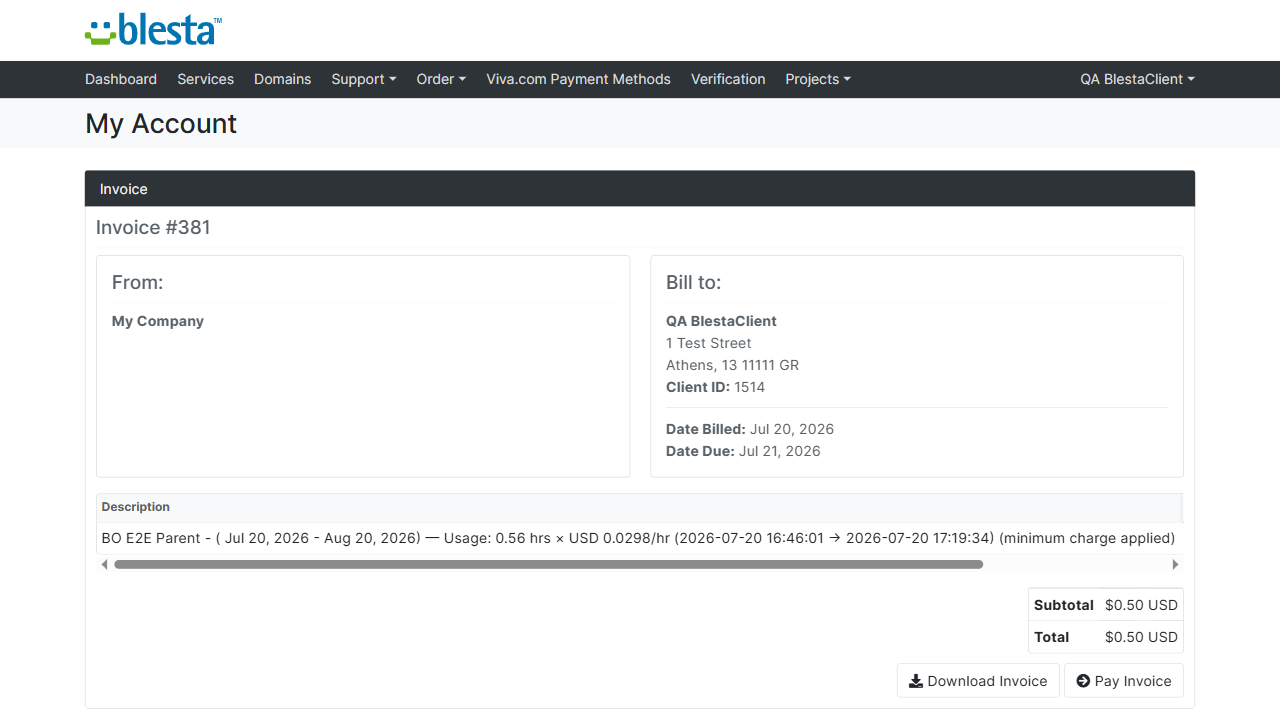Click the horizontal scrollbar thumb under description
This screenshot has width=1280, height=720.
click(x=548, y=565)
